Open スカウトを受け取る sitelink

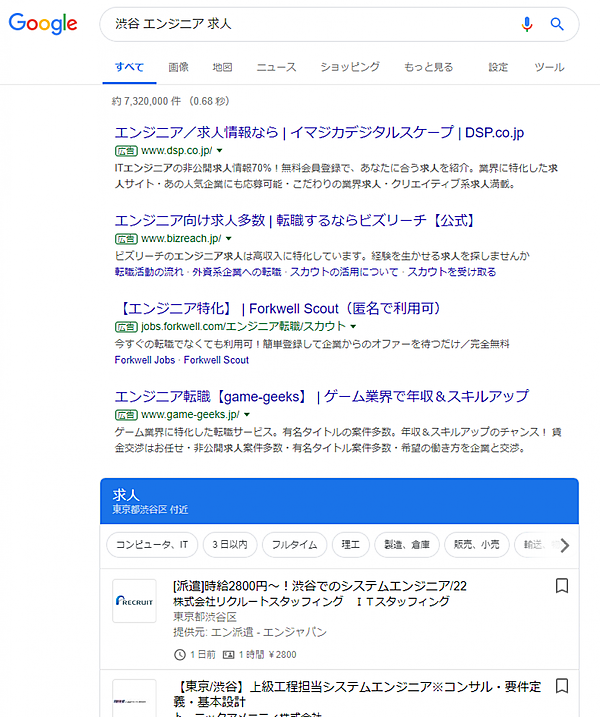click(x=452, y=272)
